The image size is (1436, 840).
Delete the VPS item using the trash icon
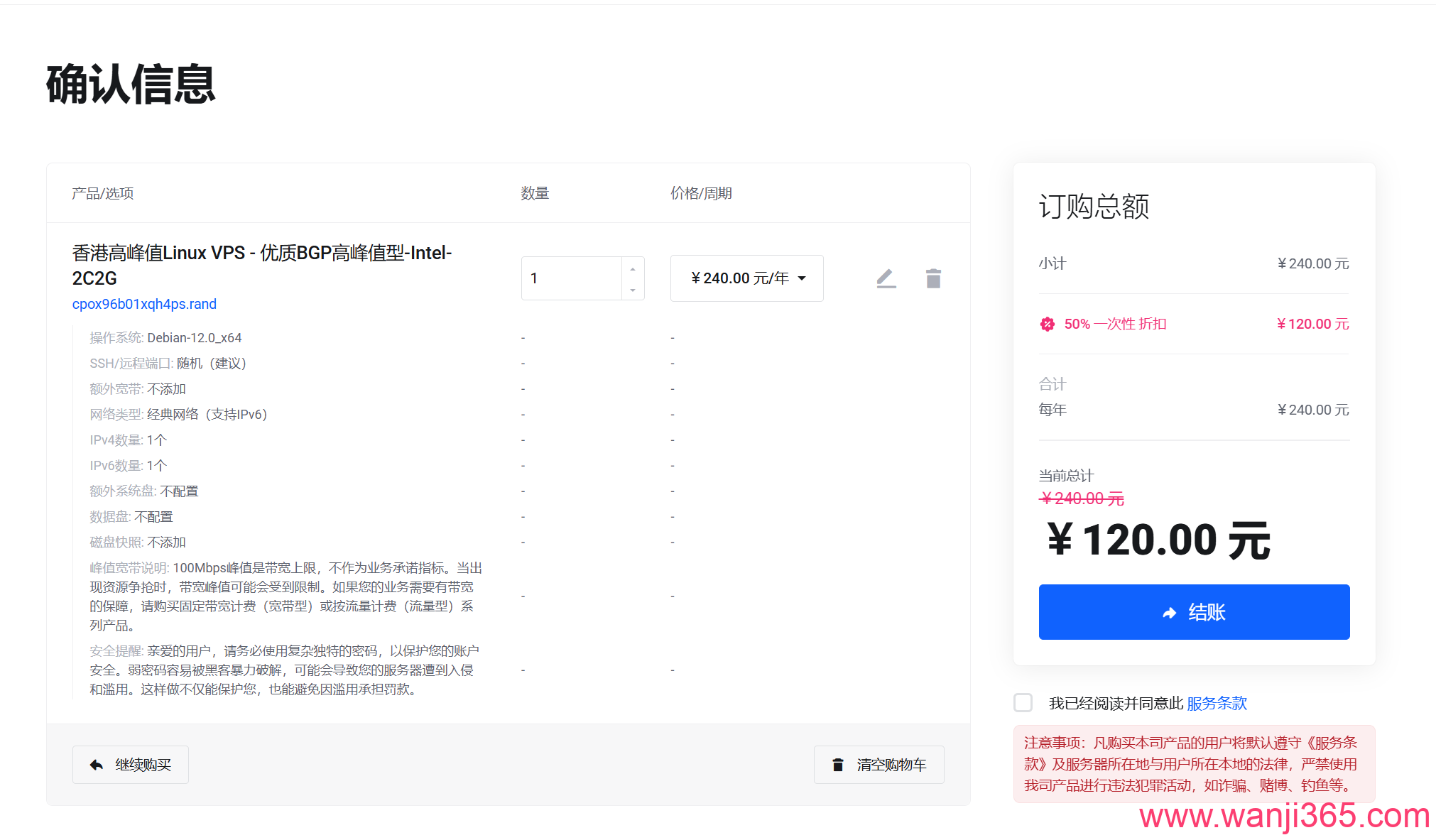coord(933,278)
